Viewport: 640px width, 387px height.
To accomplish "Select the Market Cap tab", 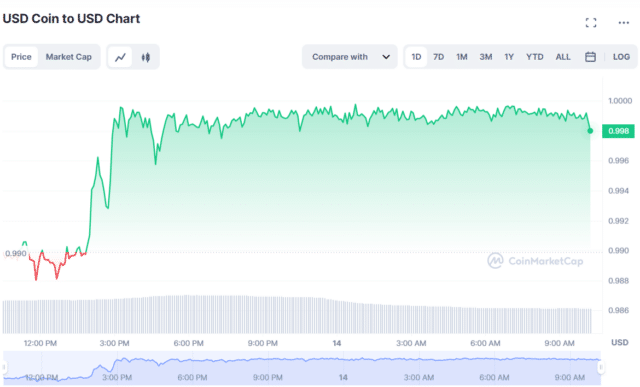I will click(69, 57).
